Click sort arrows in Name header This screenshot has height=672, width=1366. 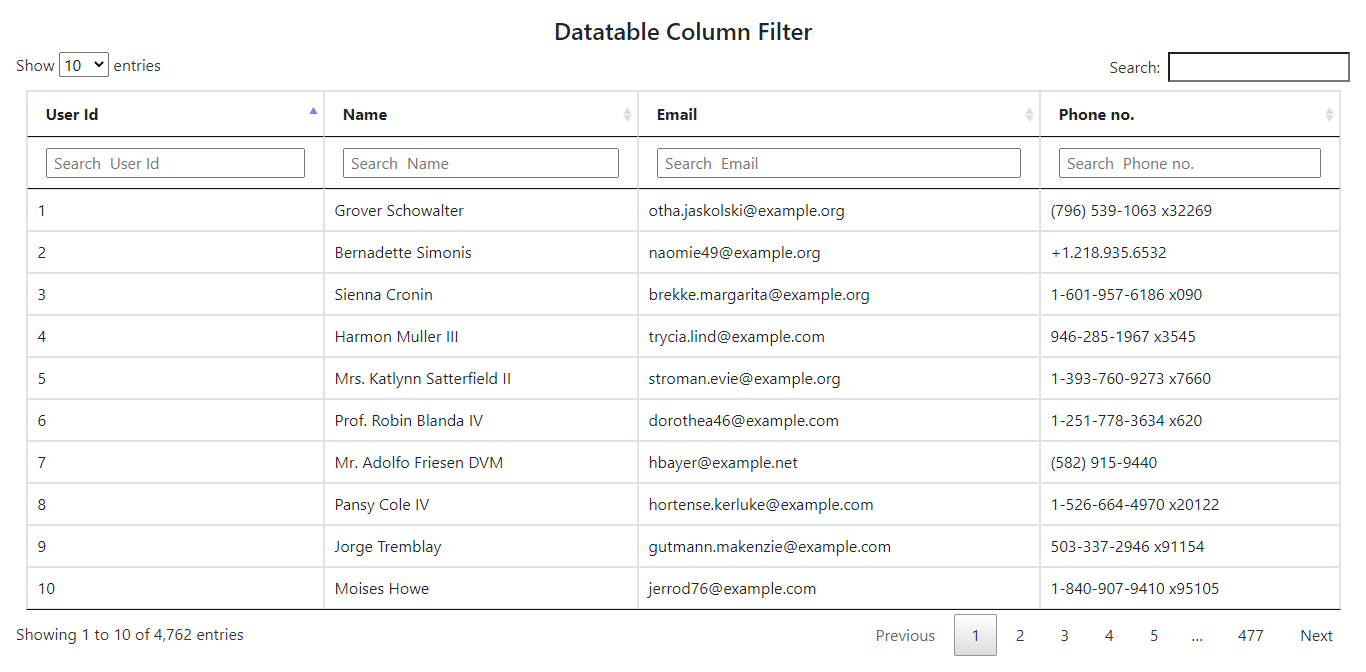[627, 115]
